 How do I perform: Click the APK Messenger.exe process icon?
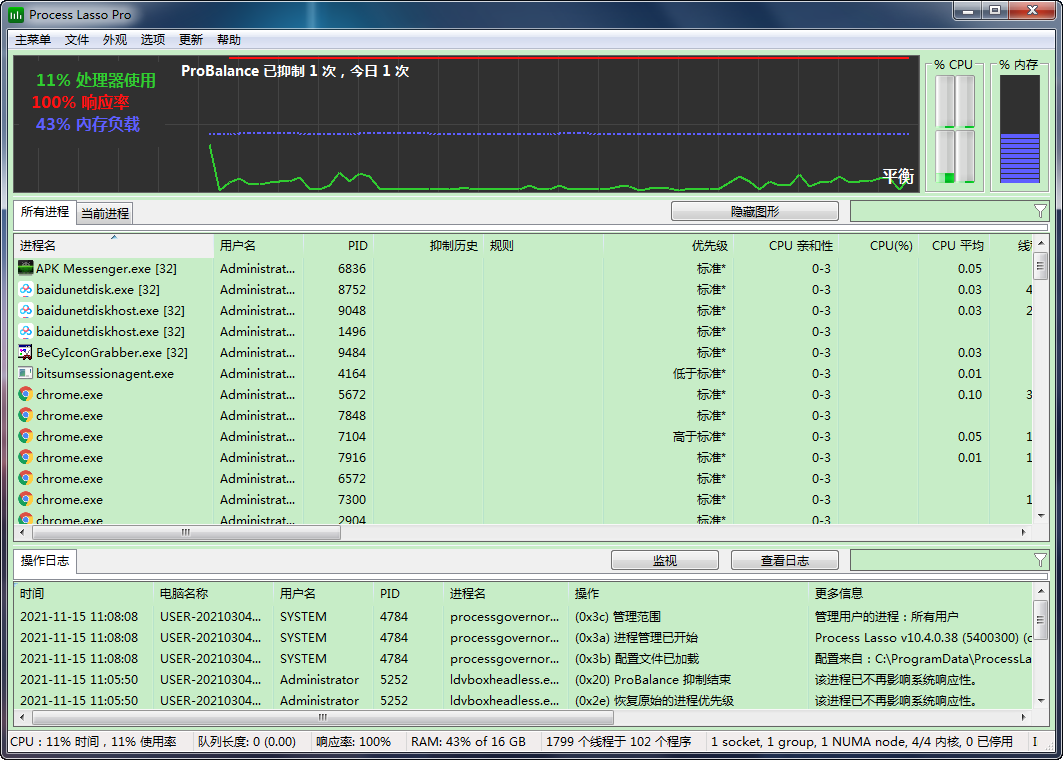pos(26,268)
